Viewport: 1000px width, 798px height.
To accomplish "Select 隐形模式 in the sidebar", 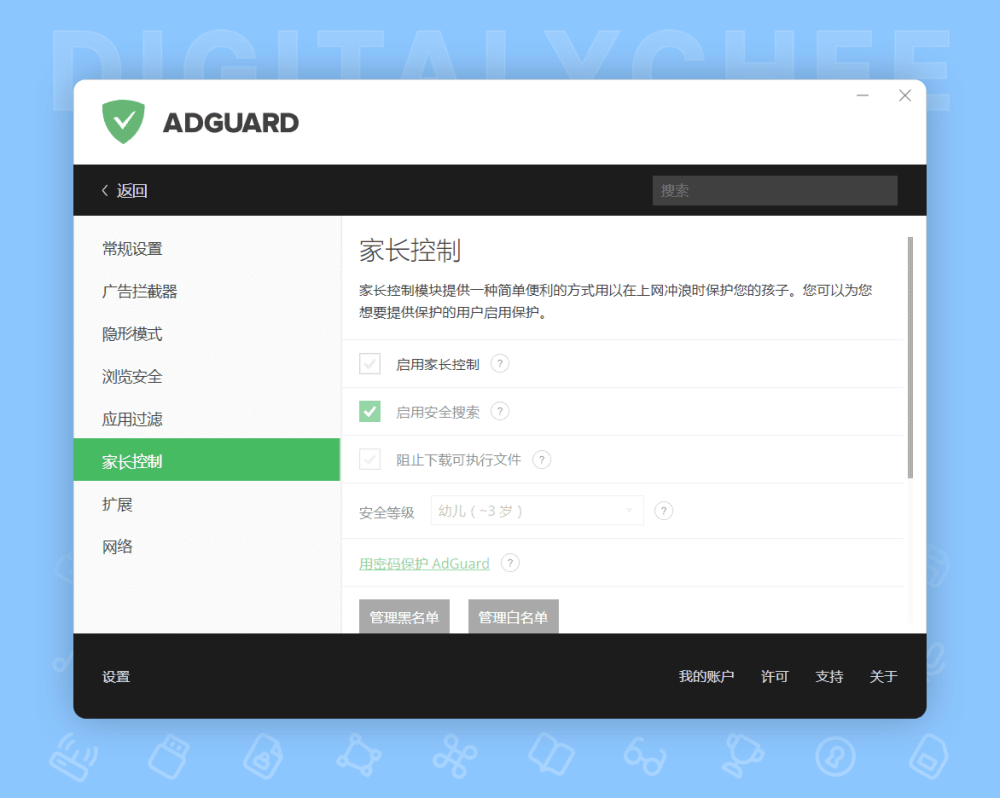I will point(207,334).
